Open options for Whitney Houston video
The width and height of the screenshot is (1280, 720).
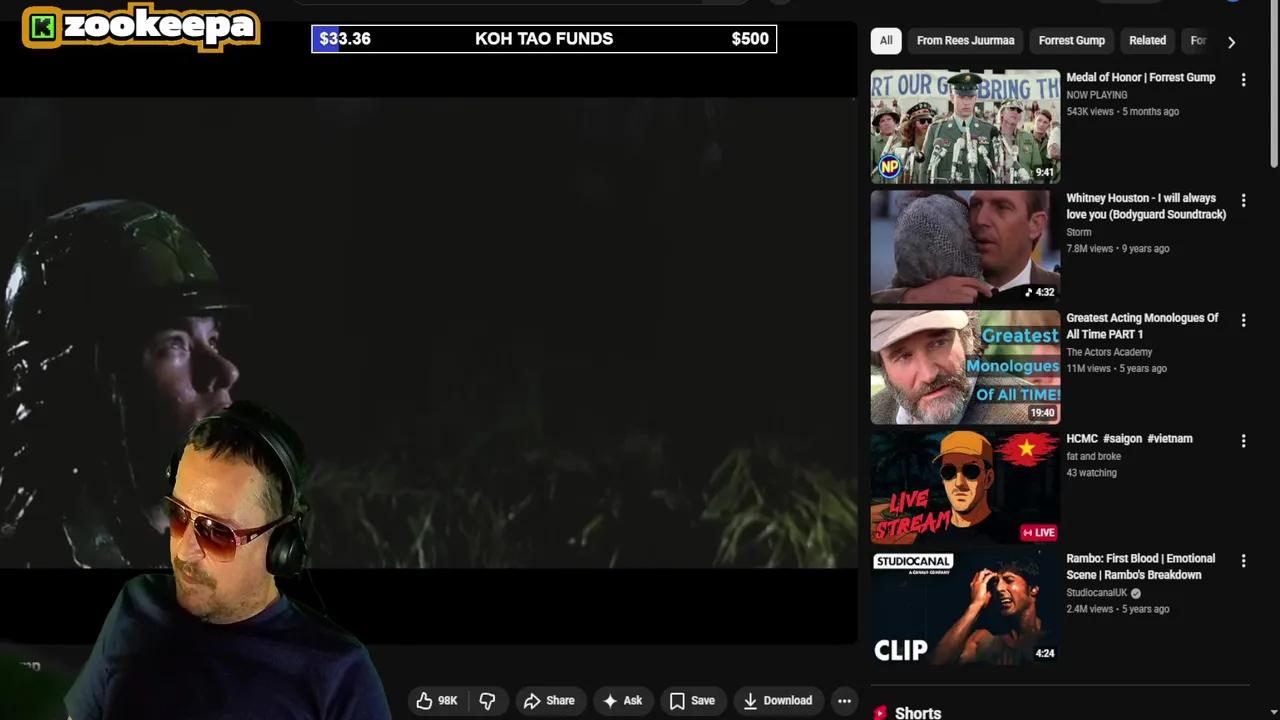pos(1243,200)
